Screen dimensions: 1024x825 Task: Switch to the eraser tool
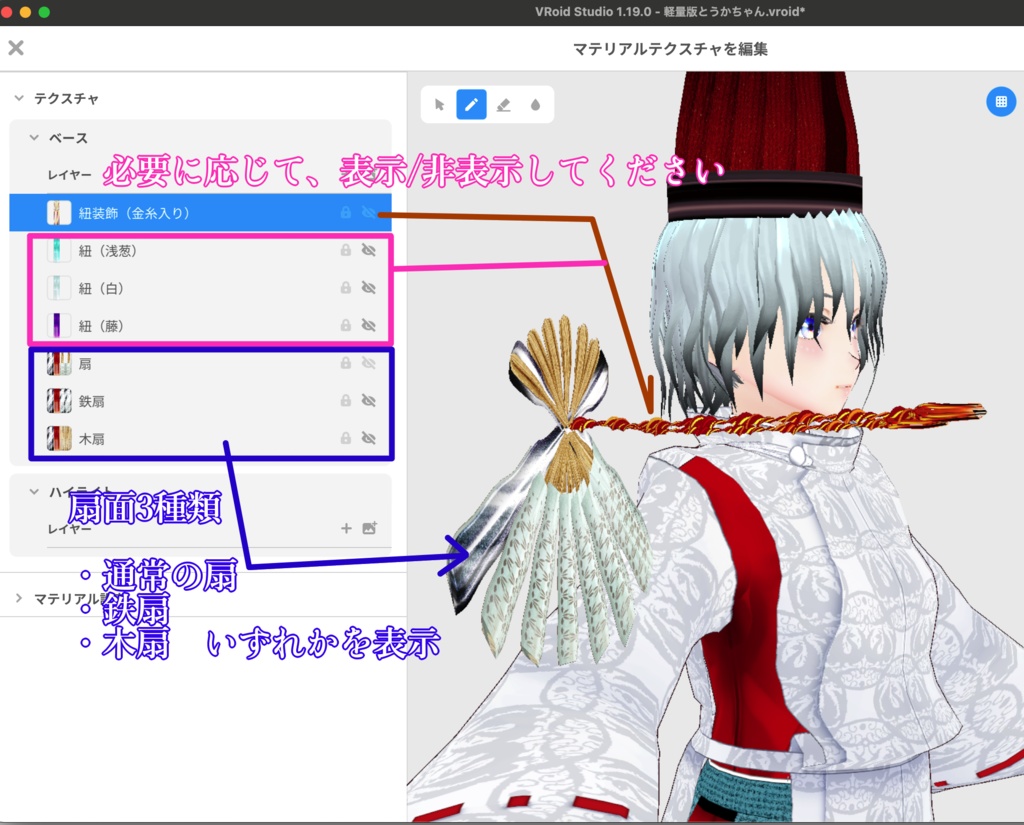[504, 104]
